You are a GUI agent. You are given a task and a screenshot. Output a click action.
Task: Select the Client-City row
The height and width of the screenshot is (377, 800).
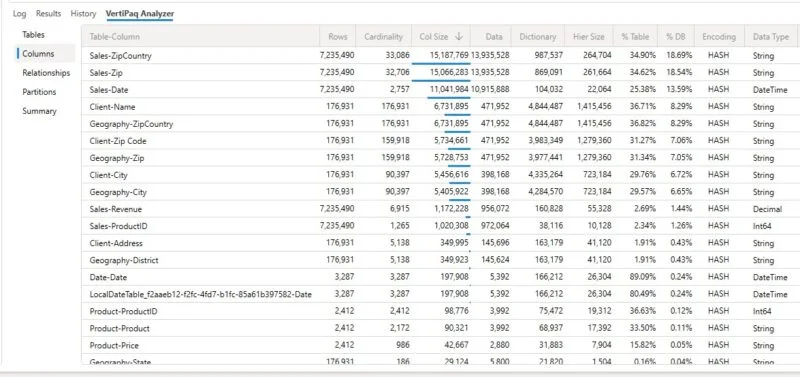click(440, 175)
